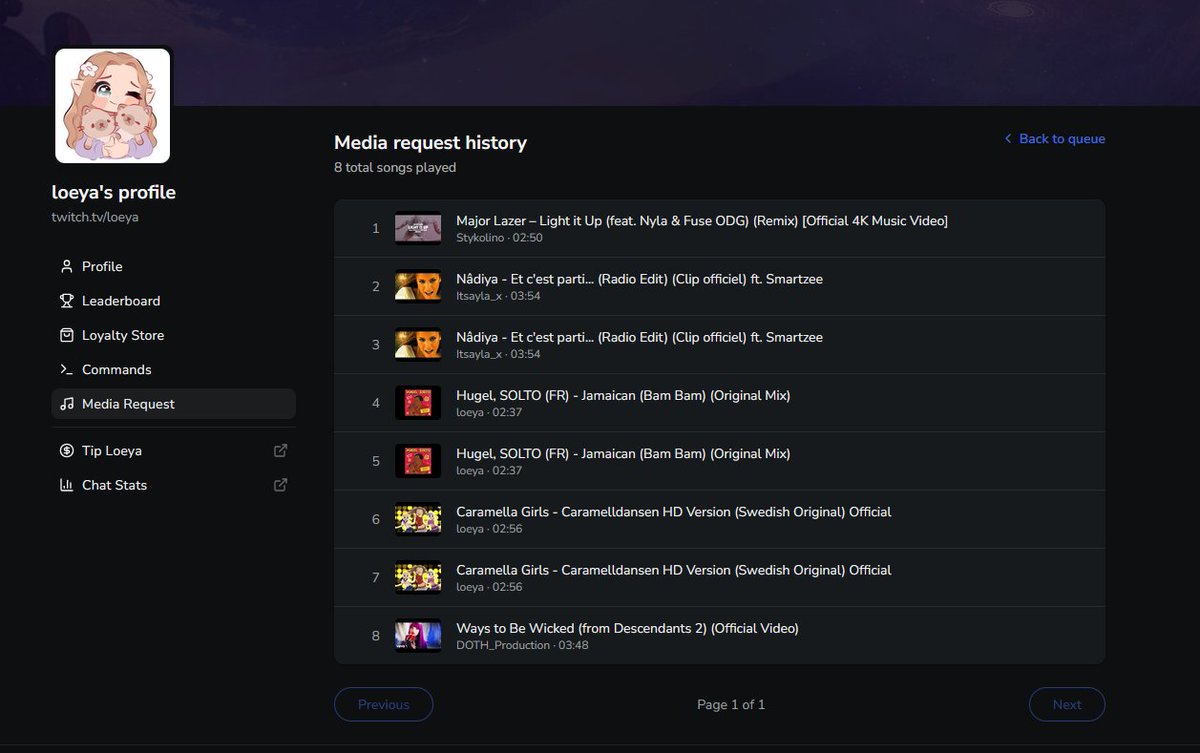Click the Leaderboard trophy icon
The height and width of the screenshot is (753, 1200).
pos(67,301)
